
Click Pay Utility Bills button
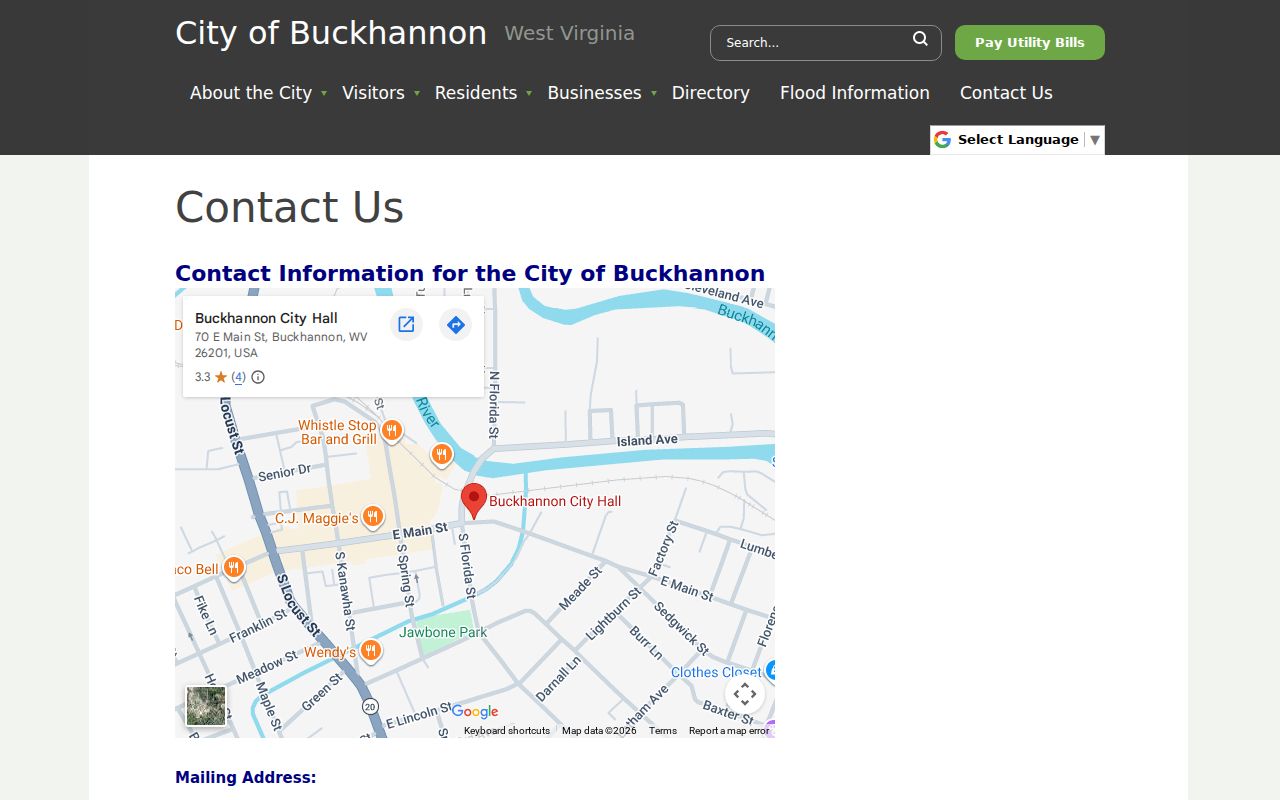pos(1030,42)
